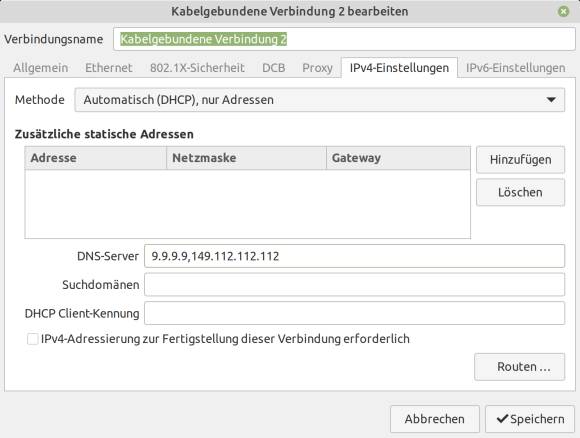Open the Proxy tab

[317, 68]
